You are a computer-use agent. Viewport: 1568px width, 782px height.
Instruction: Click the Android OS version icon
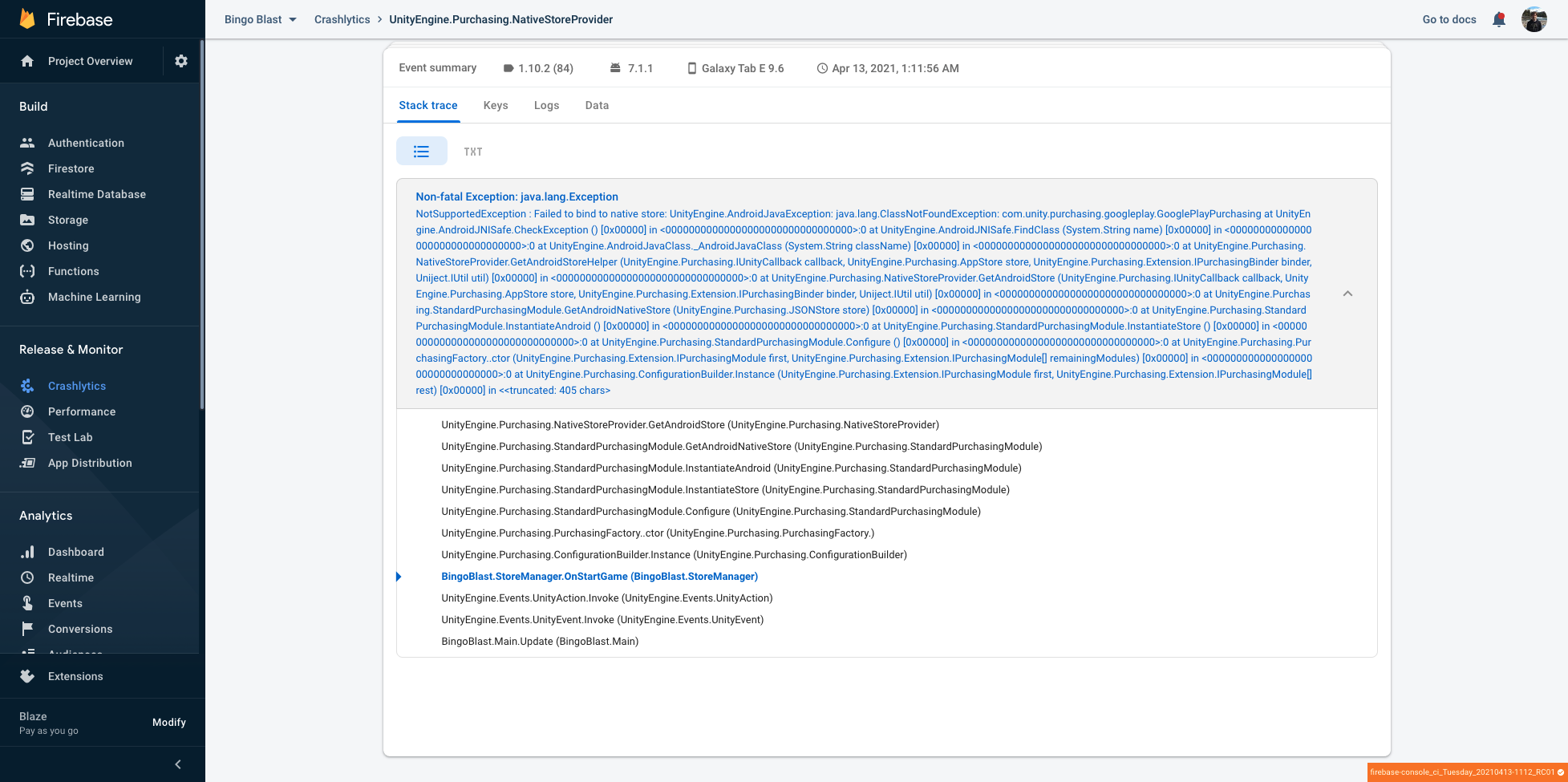click(615, 68)
